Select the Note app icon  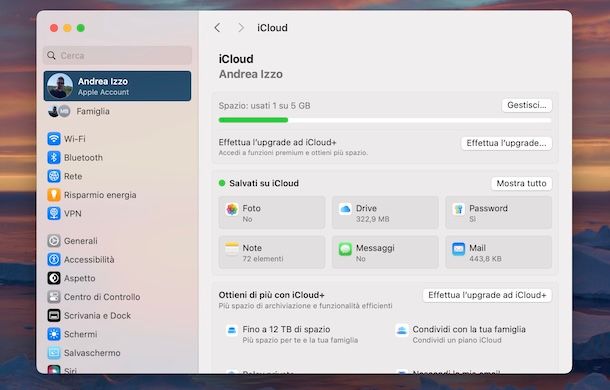pyautogui.click(x=232, y=249)
